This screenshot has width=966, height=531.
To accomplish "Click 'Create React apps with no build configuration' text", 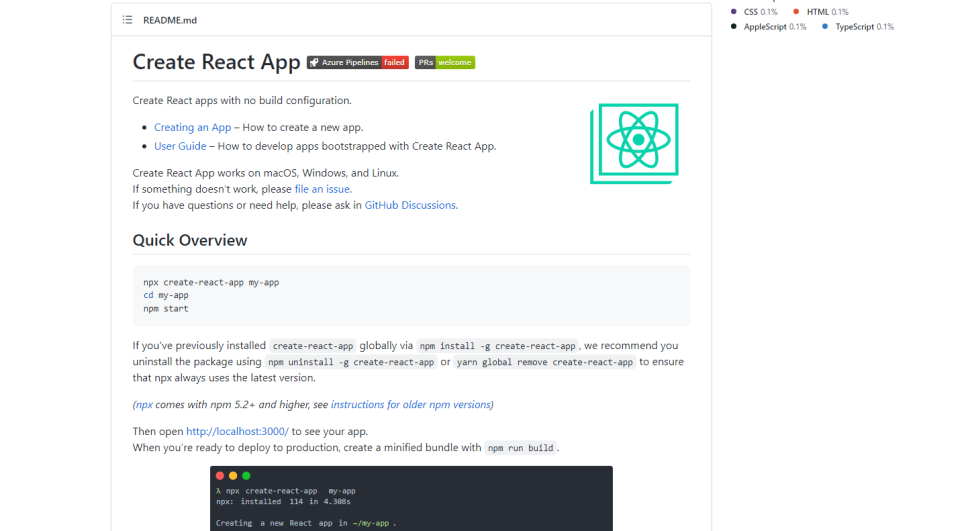I will click(x=242, y=100).
